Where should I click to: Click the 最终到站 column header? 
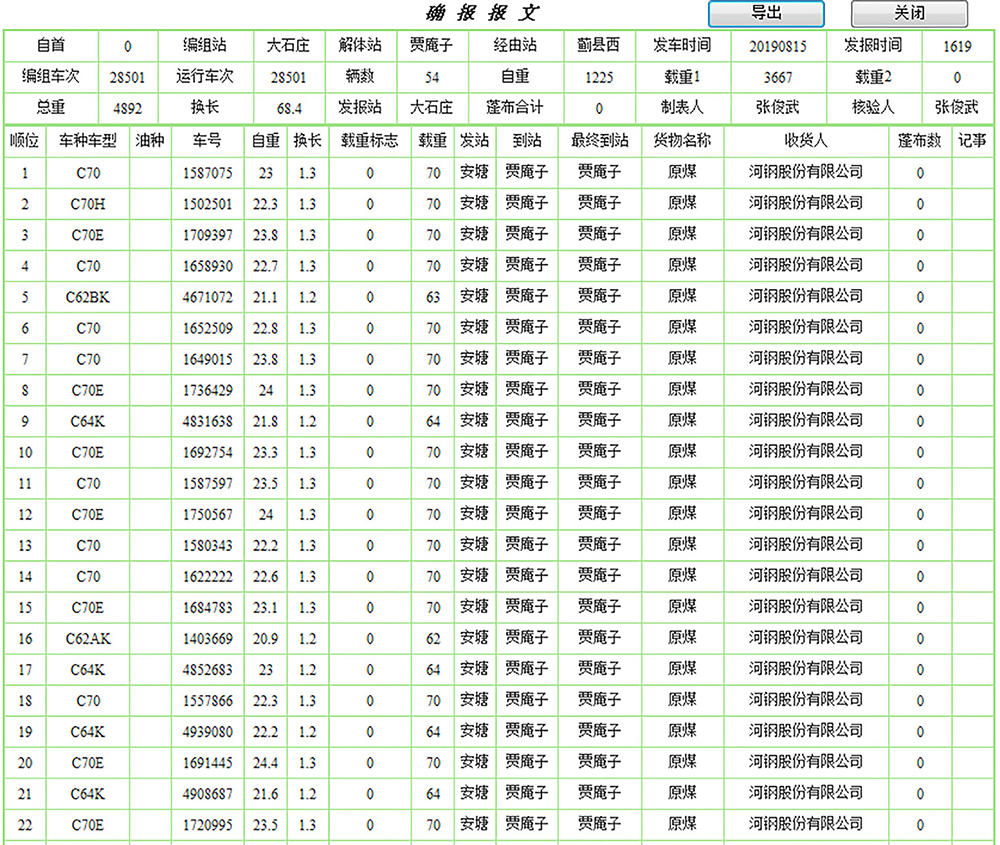pos(599,141)
